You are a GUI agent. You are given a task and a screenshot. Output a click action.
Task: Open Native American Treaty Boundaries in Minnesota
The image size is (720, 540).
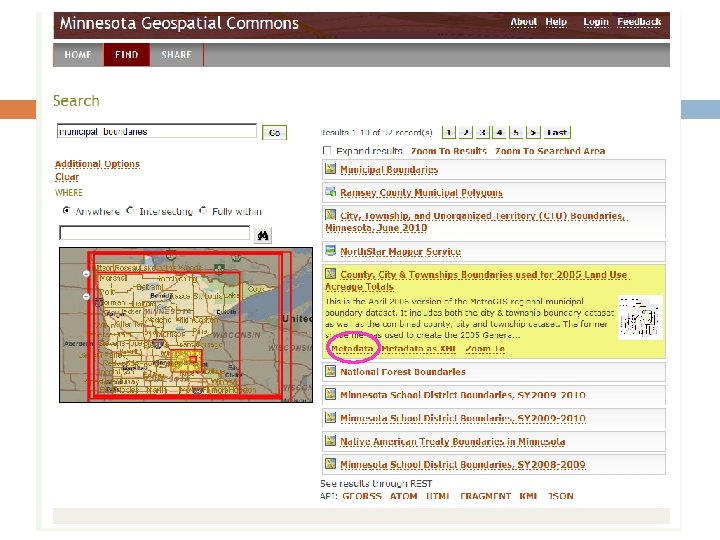[x=452, y=441]
